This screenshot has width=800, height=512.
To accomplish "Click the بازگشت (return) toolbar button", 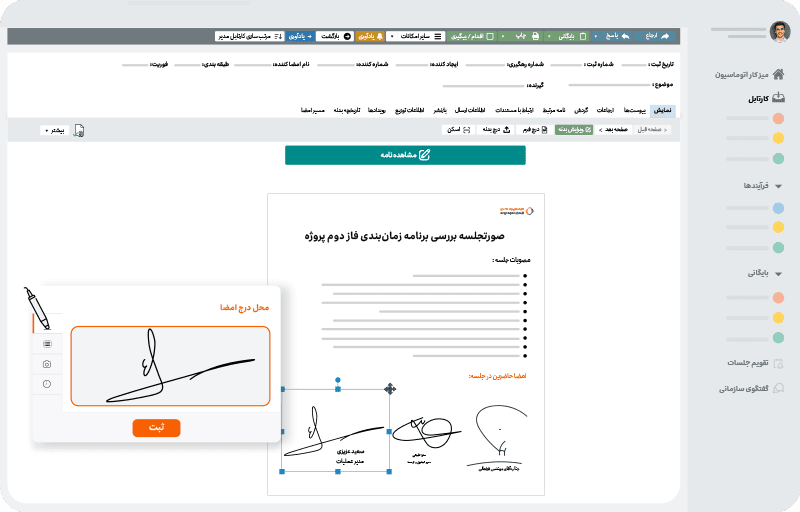I will (x=333, y=36).
